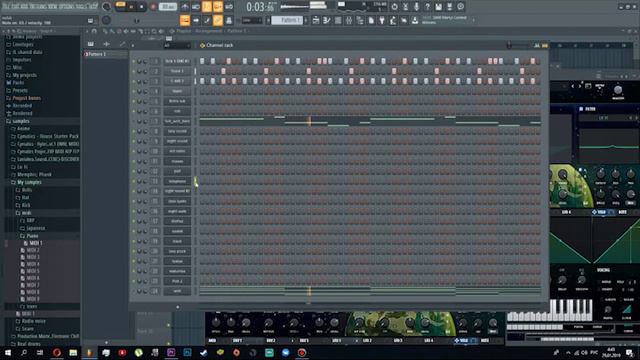Open the snap Line selector dropdown
The height and width of the screenshot is (360, 640).
click(252, 20)
